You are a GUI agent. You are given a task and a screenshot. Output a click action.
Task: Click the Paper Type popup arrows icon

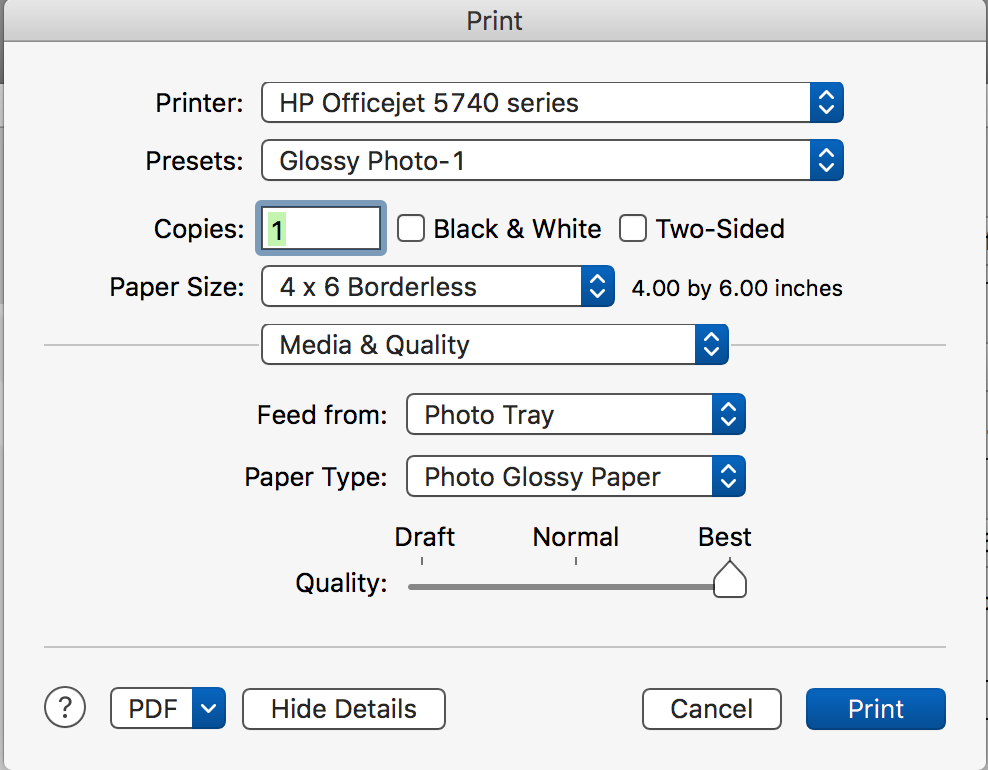(728, 476)
